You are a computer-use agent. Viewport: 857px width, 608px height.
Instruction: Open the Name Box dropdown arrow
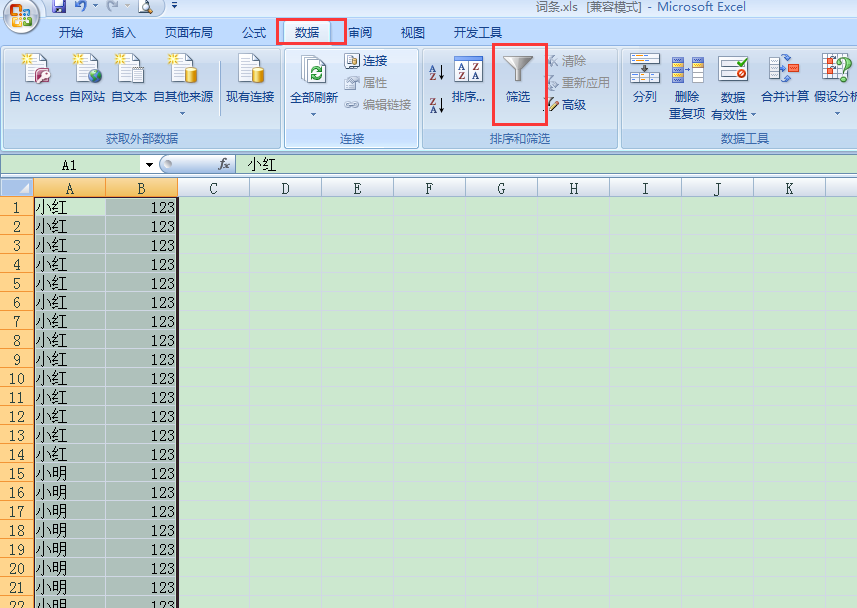149,165
